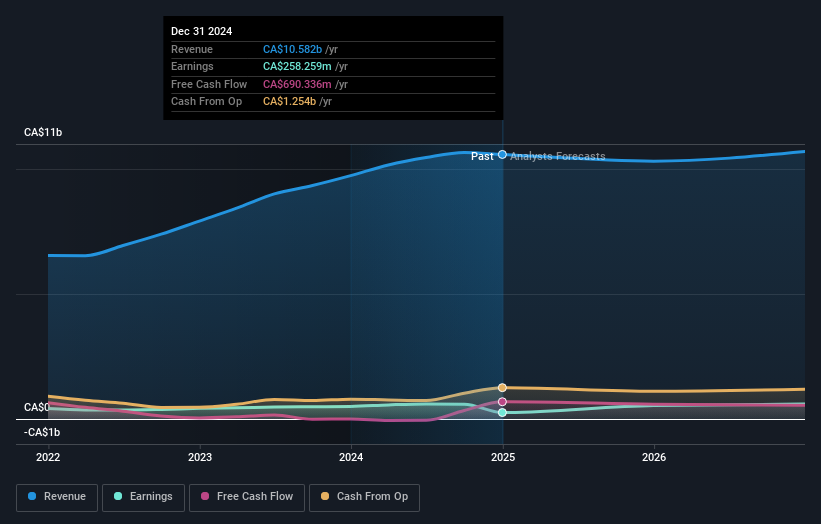This screenshot has width=821, height=524.
Task: Click the 2025 x-axis label
Action: (503, 458)
